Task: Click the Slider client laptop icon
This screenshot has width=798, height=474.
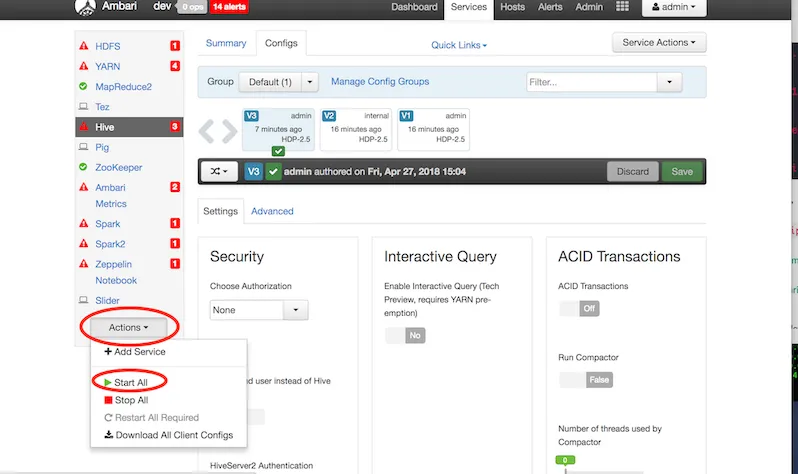Action: click(83, 300)
